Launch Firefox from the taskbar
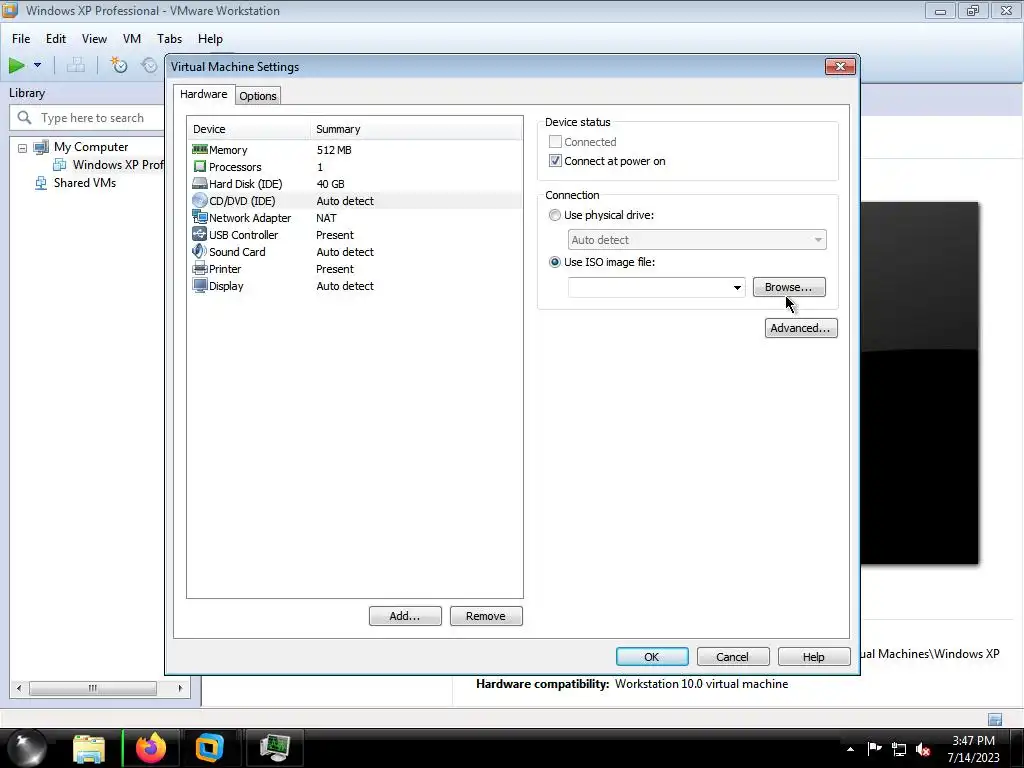Viewport: 1024px width, 768px height. pos(151,748)
